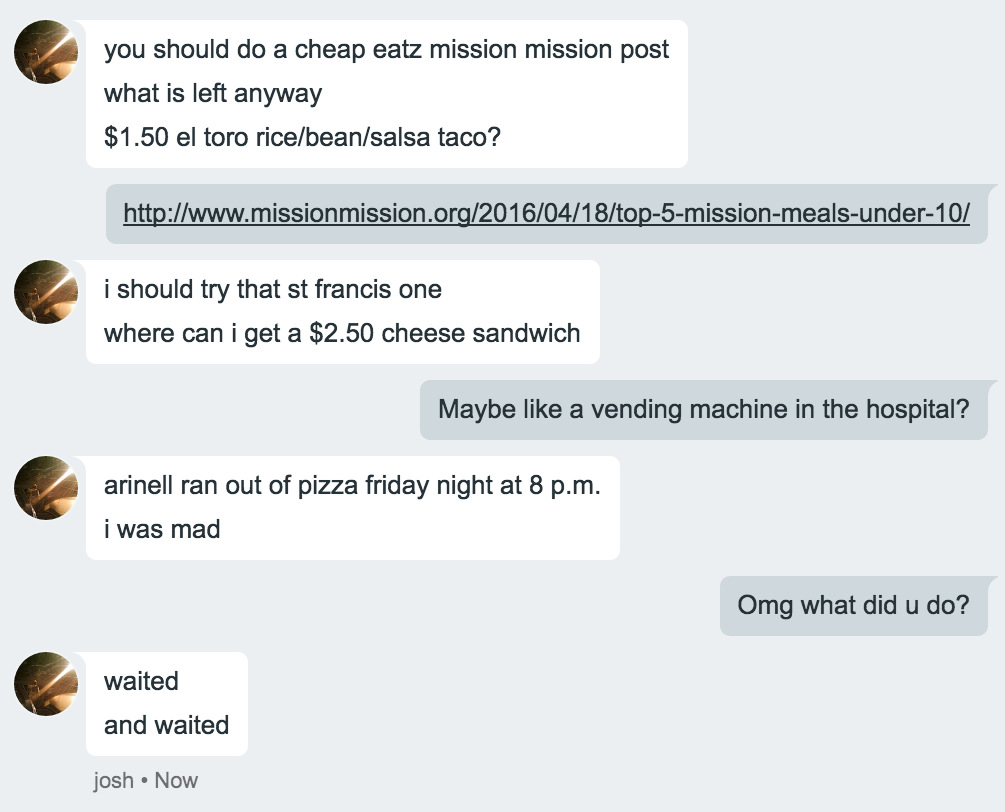Select the 'Maybe like a vending machine' reply bubble
1005x812 pixels.
[704, 410]
